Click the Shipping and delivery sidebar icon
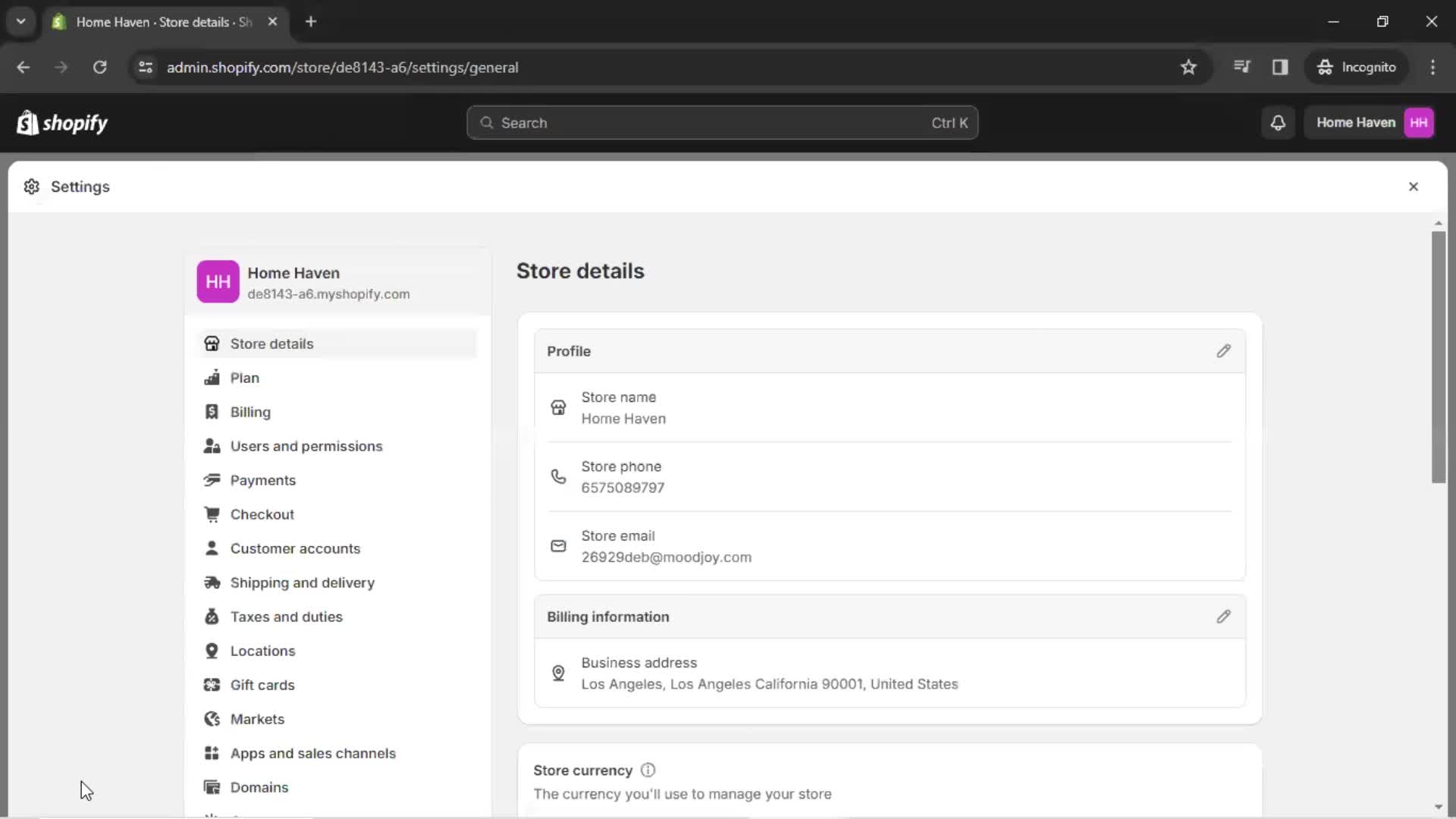The width and height of the screenshot is (1456, 819). [210, 582]
